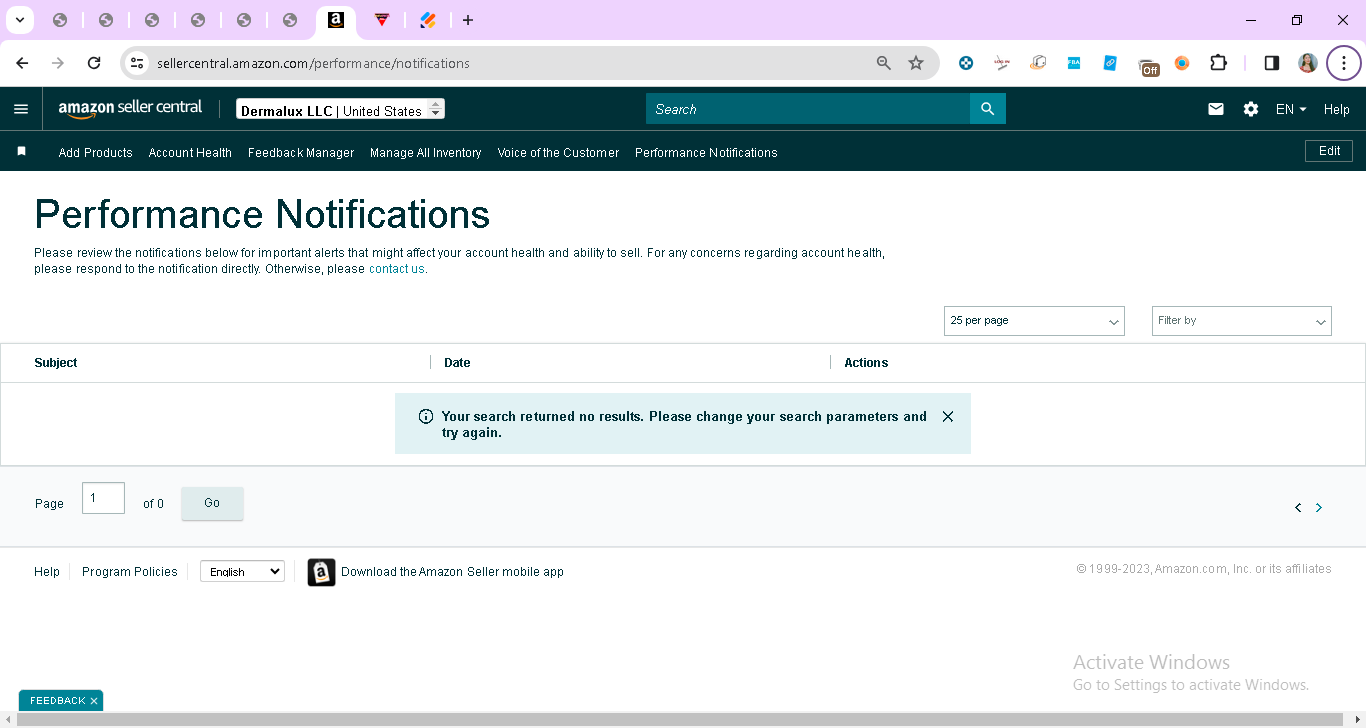Click in the Seller Central search field
Image resolution: width=1366 pixels, height=728 pixels.
click(808, 109)
